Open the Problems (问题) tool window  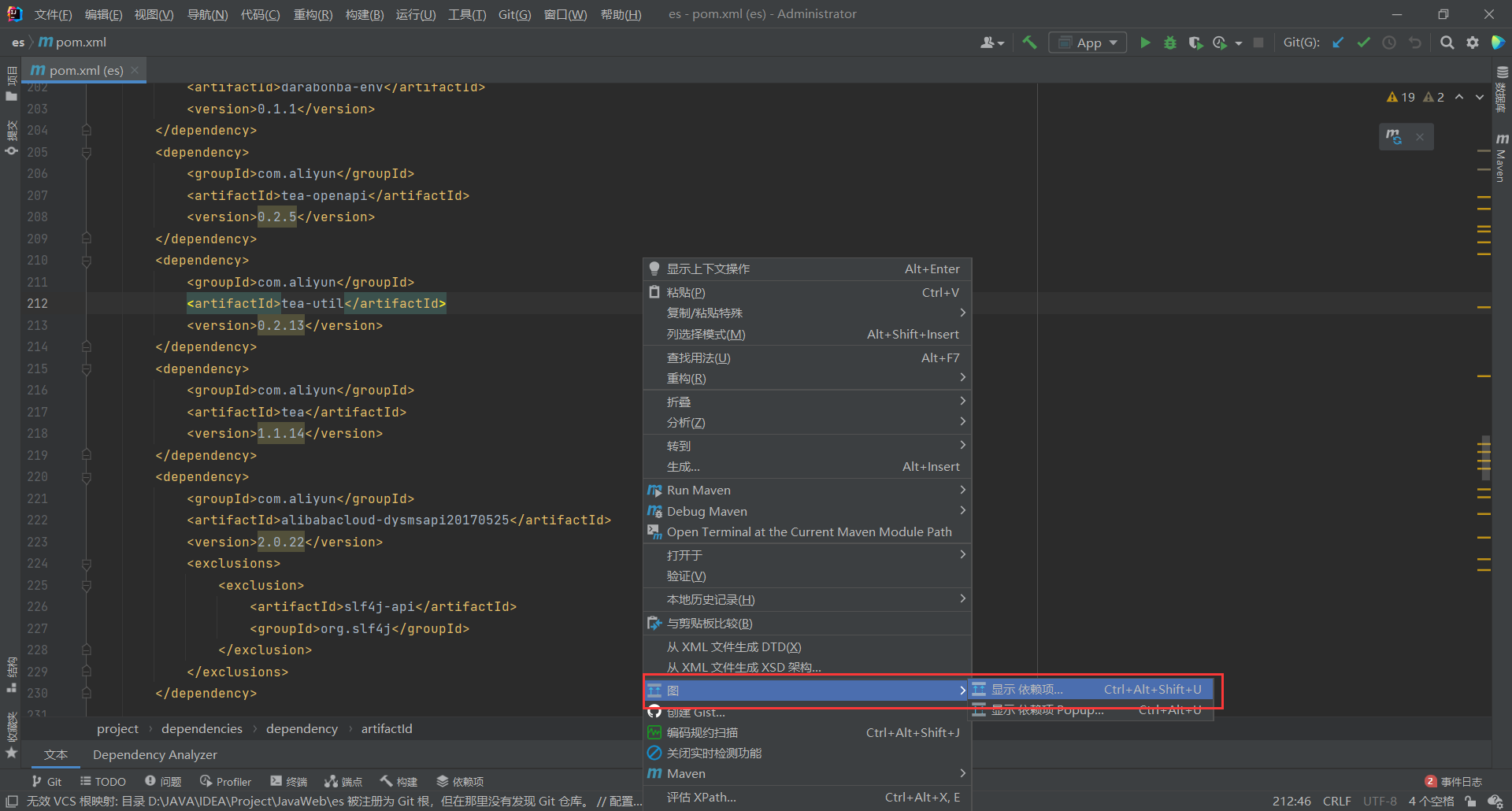(163, 781)
